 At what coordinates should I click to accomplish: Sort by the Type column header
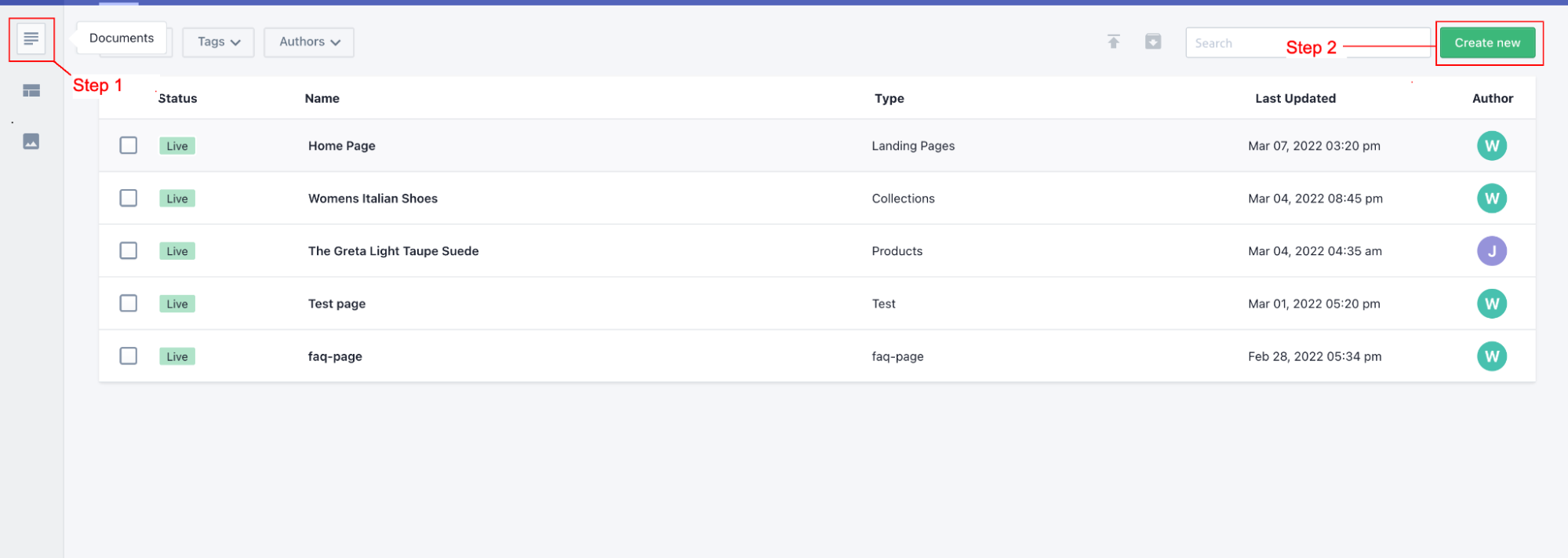coord(889,98)
